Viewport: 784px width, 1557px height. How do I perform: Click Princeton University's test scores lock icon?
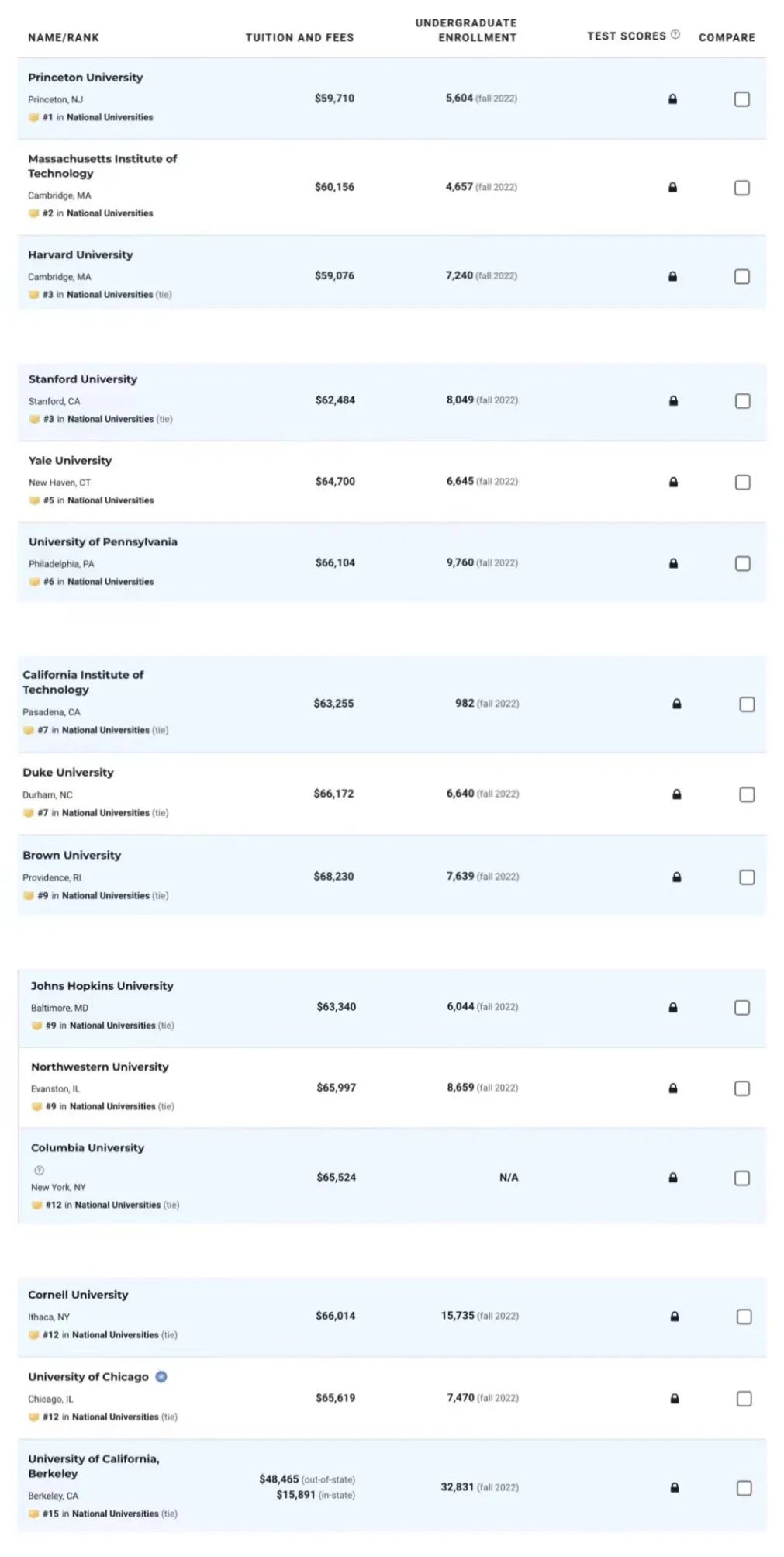tap(672, 99)
